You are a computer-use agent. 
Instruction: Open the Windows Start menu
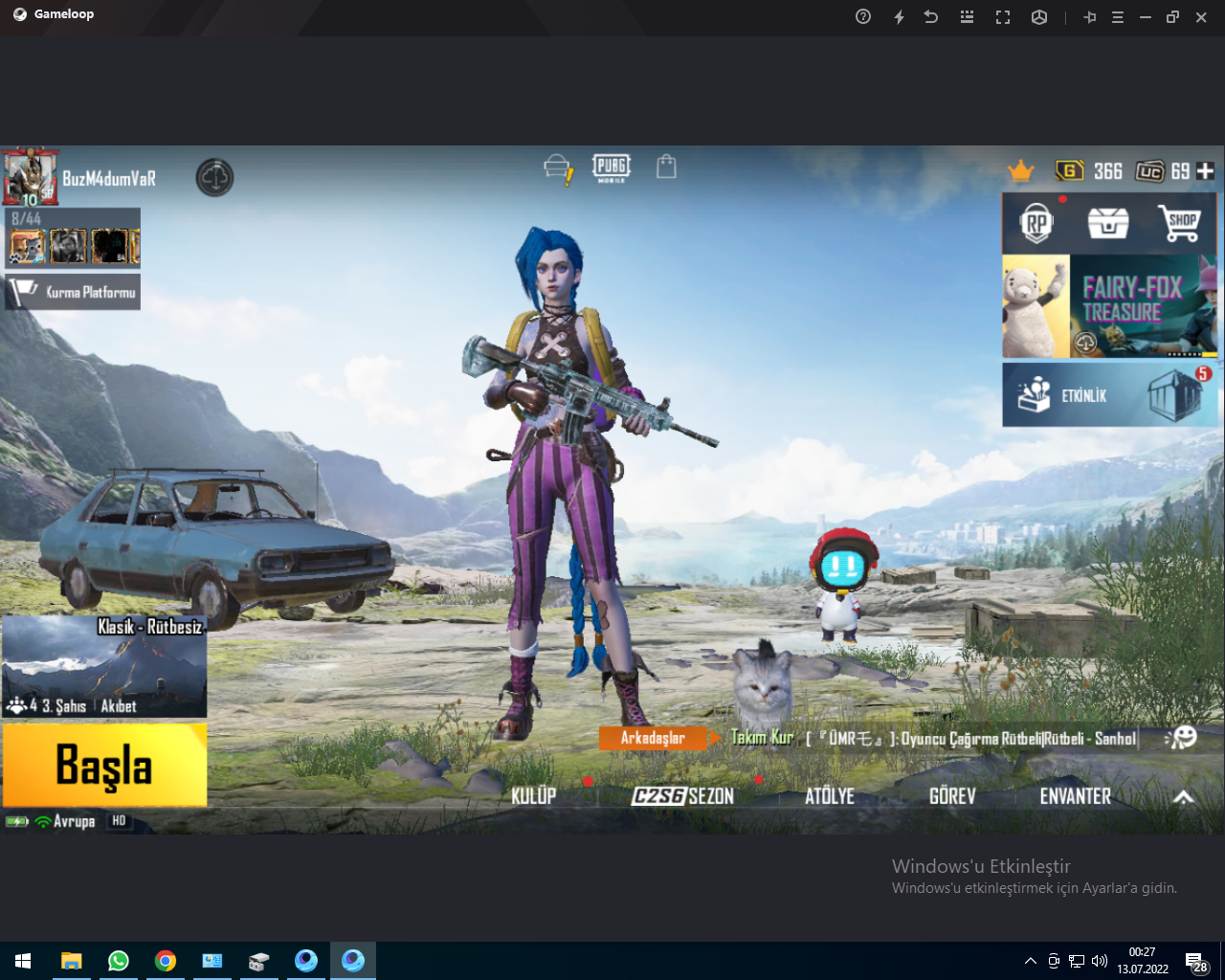pyautogui.click(x=23, y=961)
